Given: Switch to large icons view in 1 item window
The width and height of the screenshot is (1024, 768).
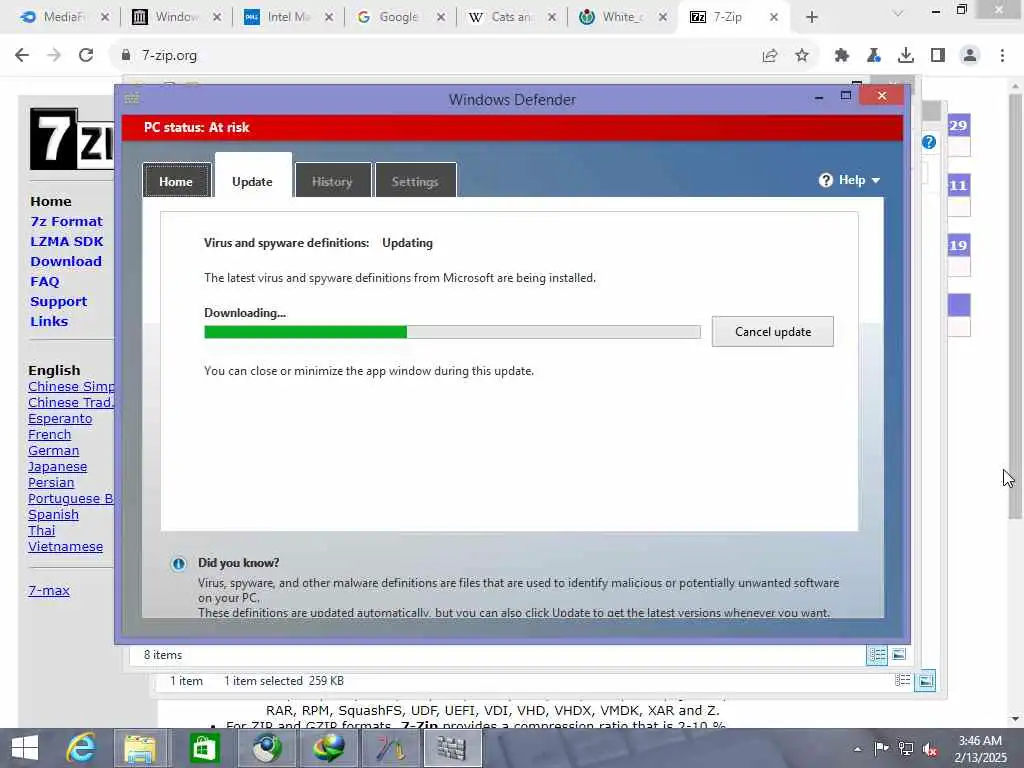Looking at the screenshot, I should [x=925, y=680].
